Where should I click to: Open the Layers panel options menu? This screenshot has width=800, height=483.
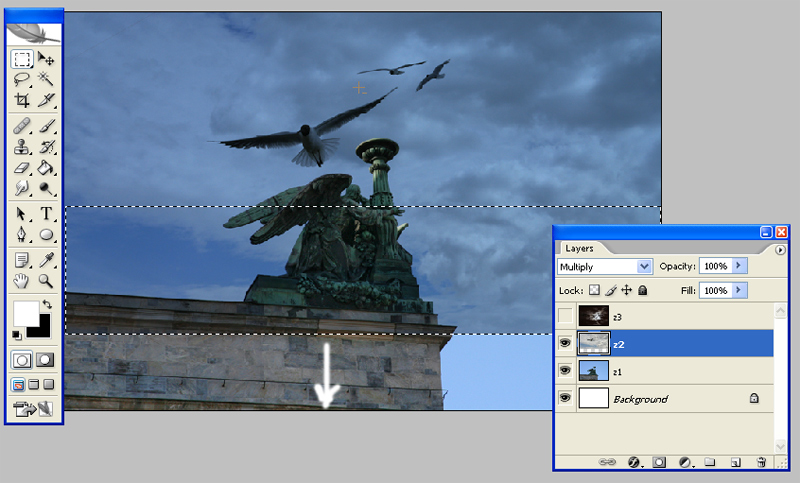[x=780, y=250]
